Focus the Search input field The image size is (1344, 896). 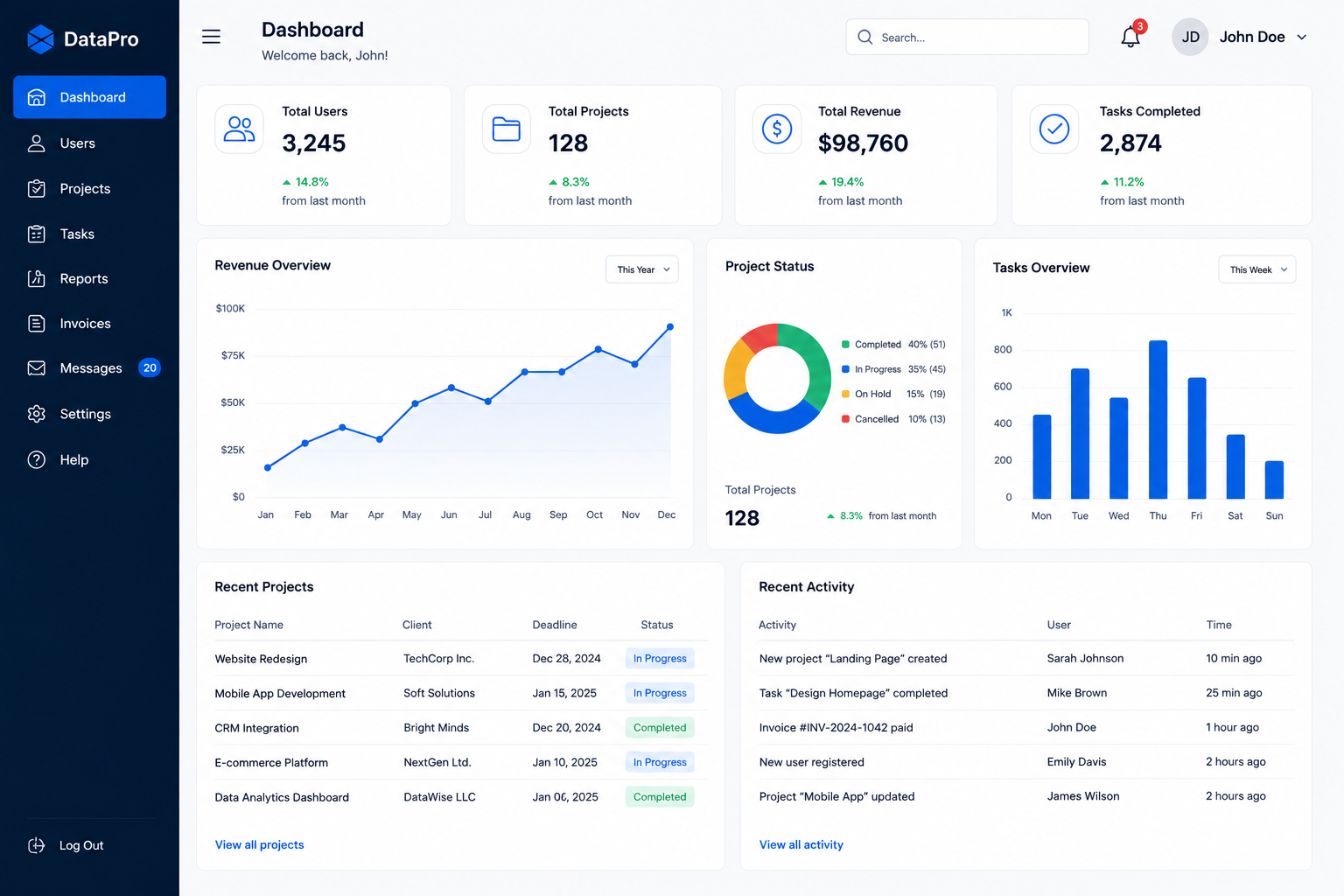tap(967, 37)
